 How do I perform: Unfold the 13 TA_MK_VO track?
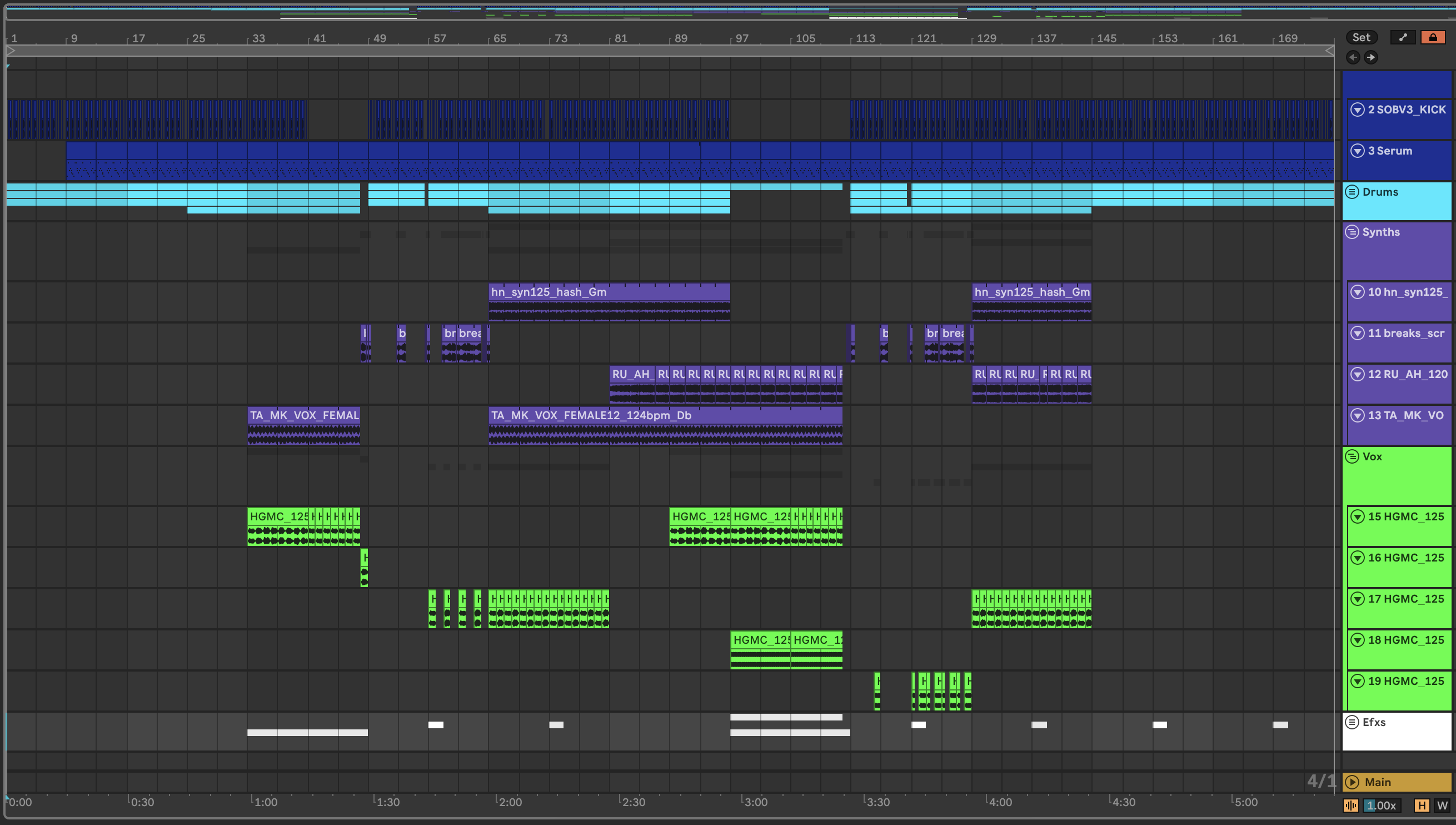(1358, 415)
